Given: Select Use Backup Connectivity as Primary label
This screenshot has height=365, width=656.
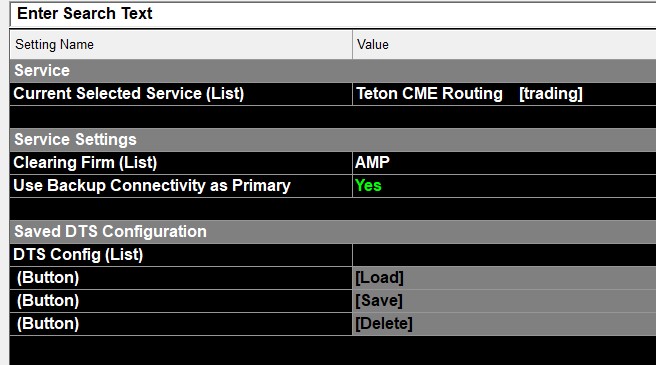Looking at the screenshot, I should (181, 185).
